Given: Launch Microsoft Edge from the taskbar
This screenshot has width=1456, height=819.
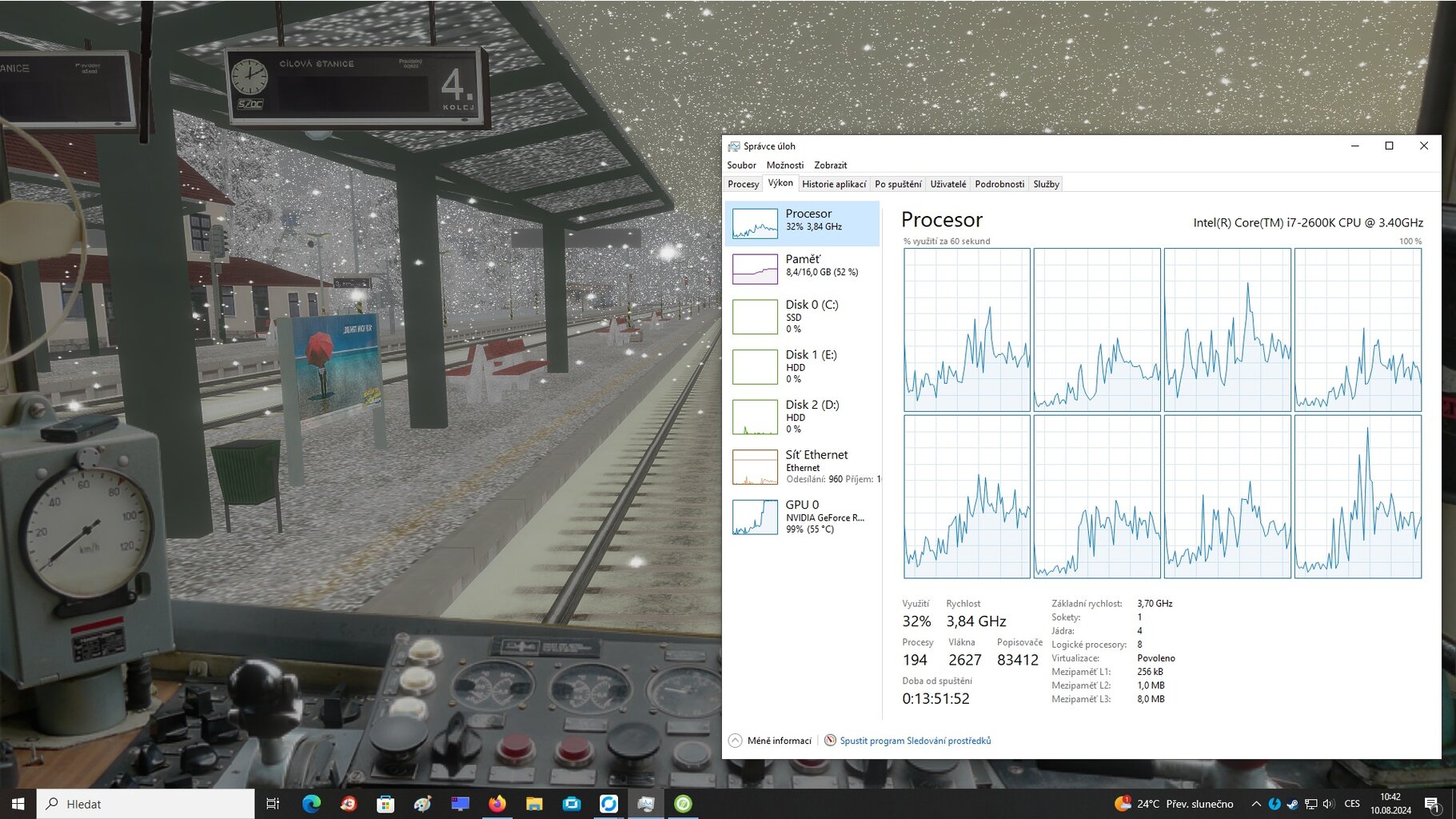Looking at the screenshot, I should pyautogui.click(x=311, y=804).
